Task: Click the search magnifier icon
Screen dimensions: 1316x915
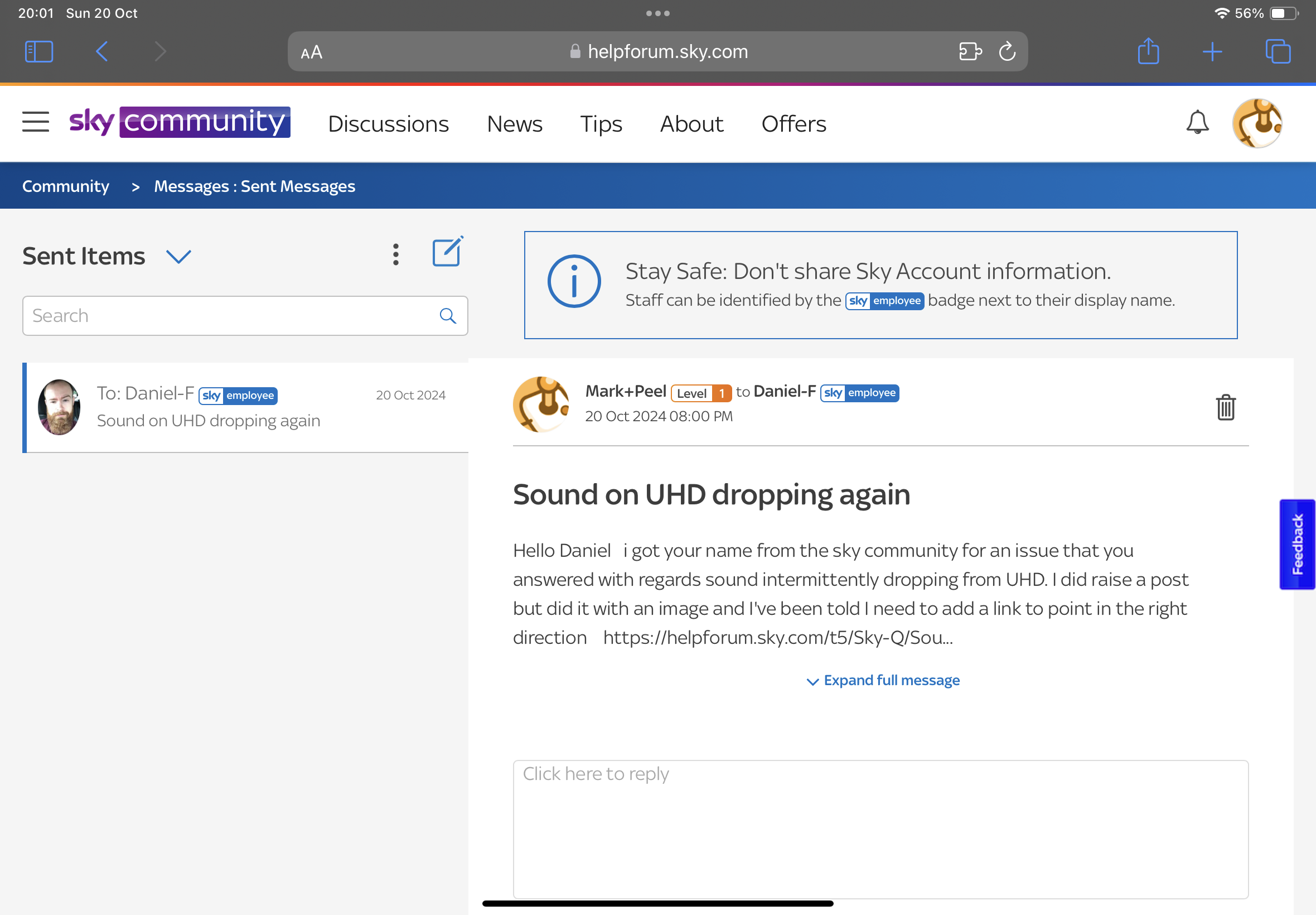Action: pyautogui.click(x=447, y=316)
